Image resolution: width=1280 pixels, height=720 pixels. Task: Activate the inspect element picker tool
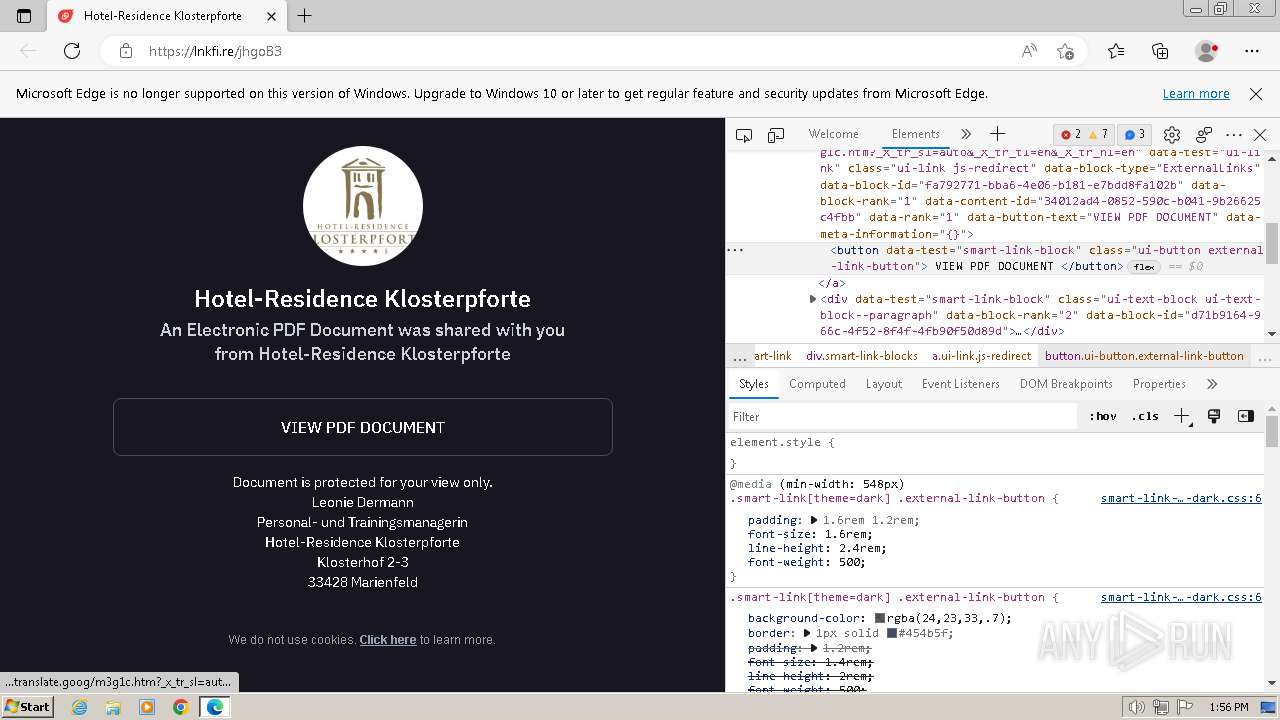pyautogui.click(x=744, y=135)
